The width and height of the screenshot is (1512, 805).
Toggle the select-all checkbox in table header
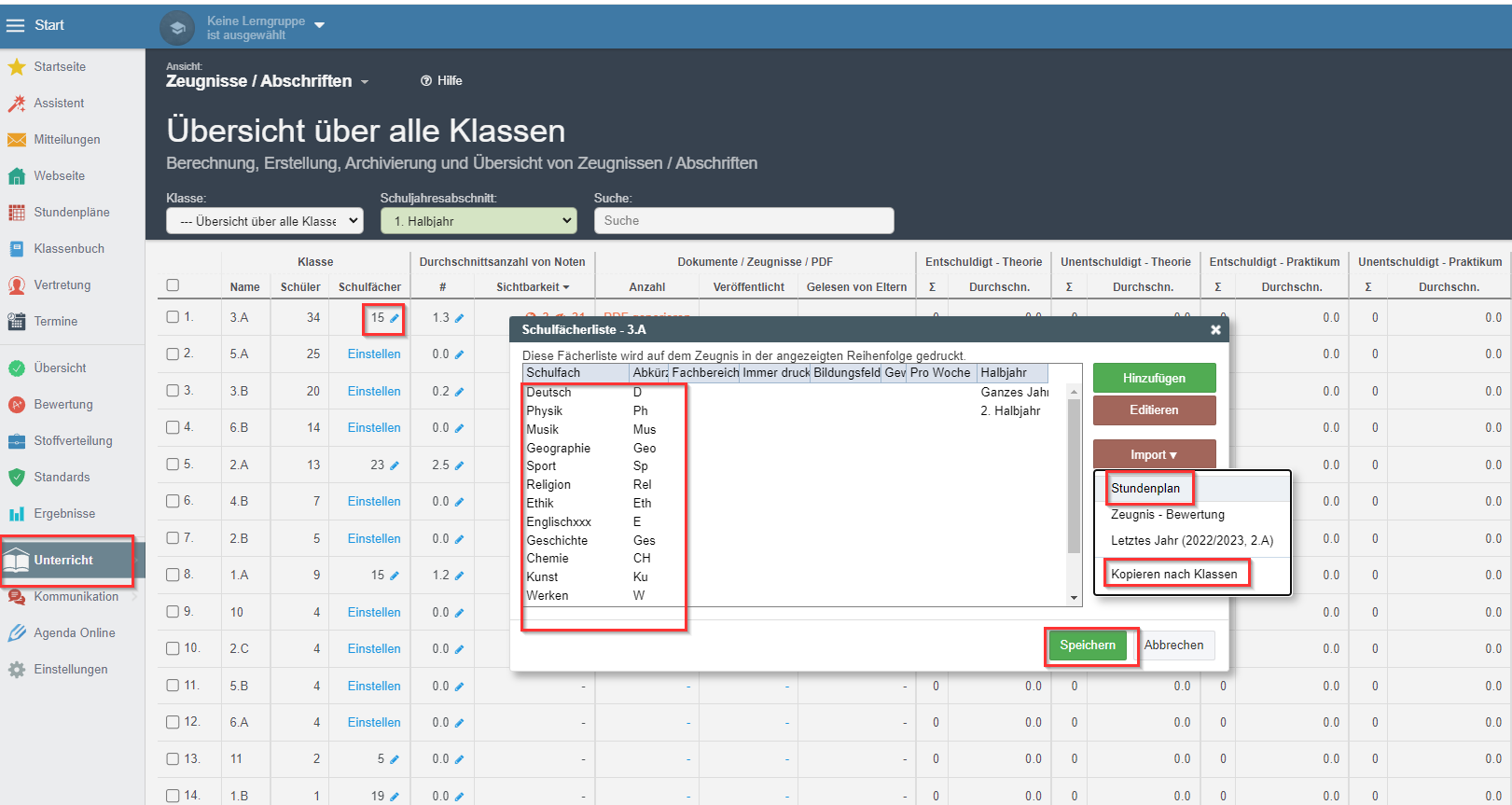click(173, 285)
